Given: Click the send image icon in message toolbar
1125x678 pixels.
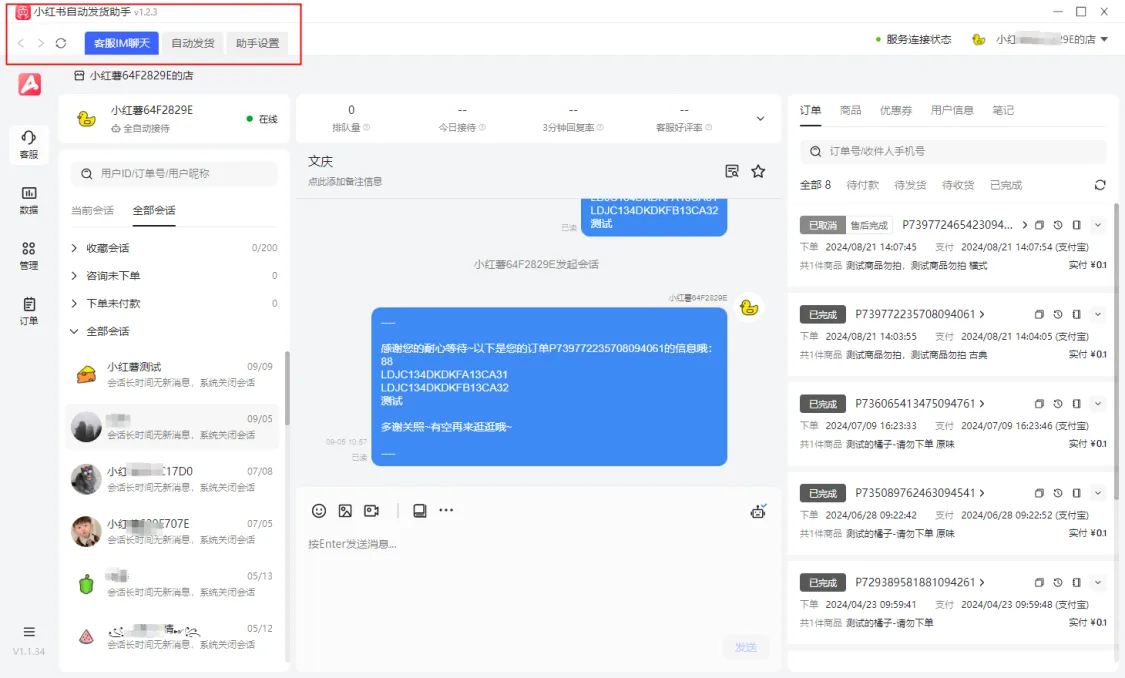Looking at the screenshot, I should [x=345, y=511].
